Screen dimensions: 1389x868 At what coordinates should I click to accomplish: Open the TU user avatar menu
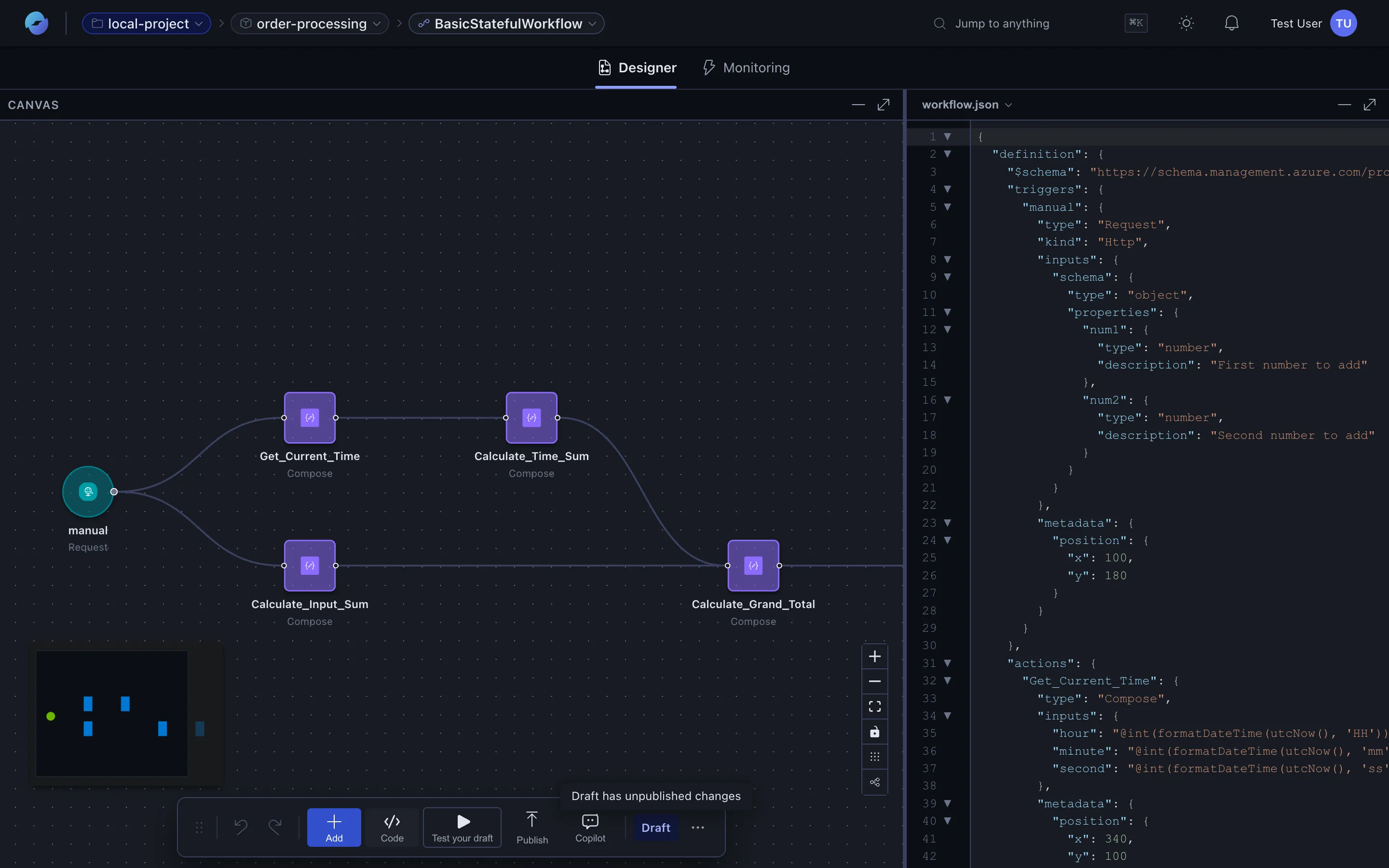pos(1344,24)
